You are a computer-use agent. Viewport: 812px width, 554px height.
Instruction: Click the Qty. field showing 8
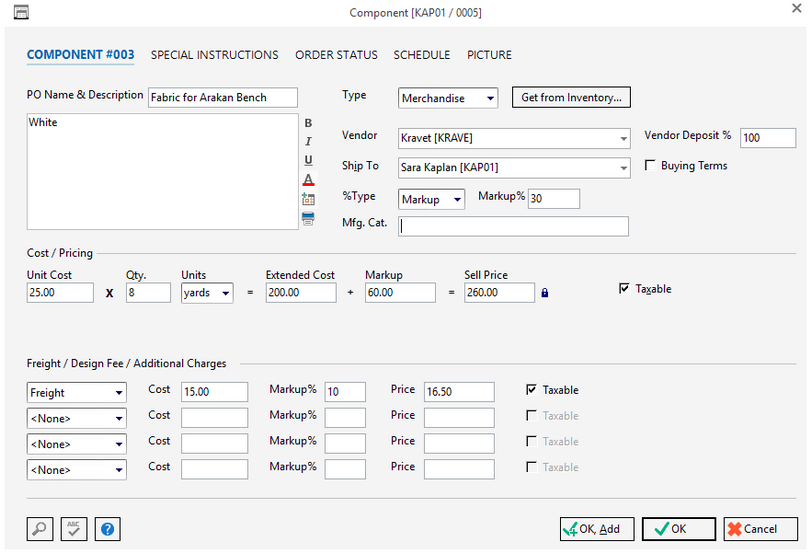(148, 293)
